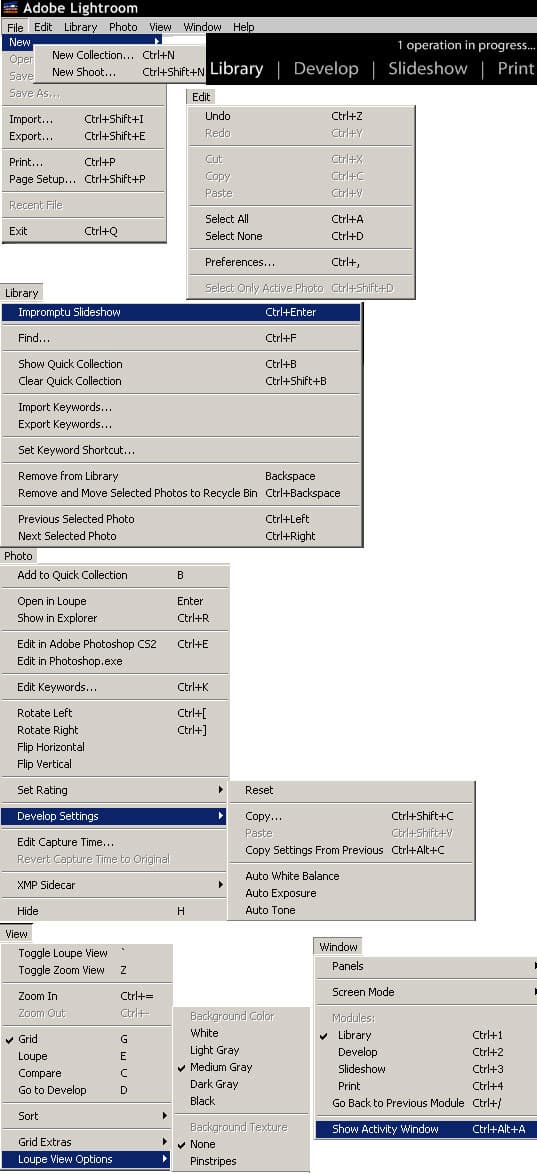Select Print… in File menu
Viewport: 537px width, 1174px height.
[83, 162]
